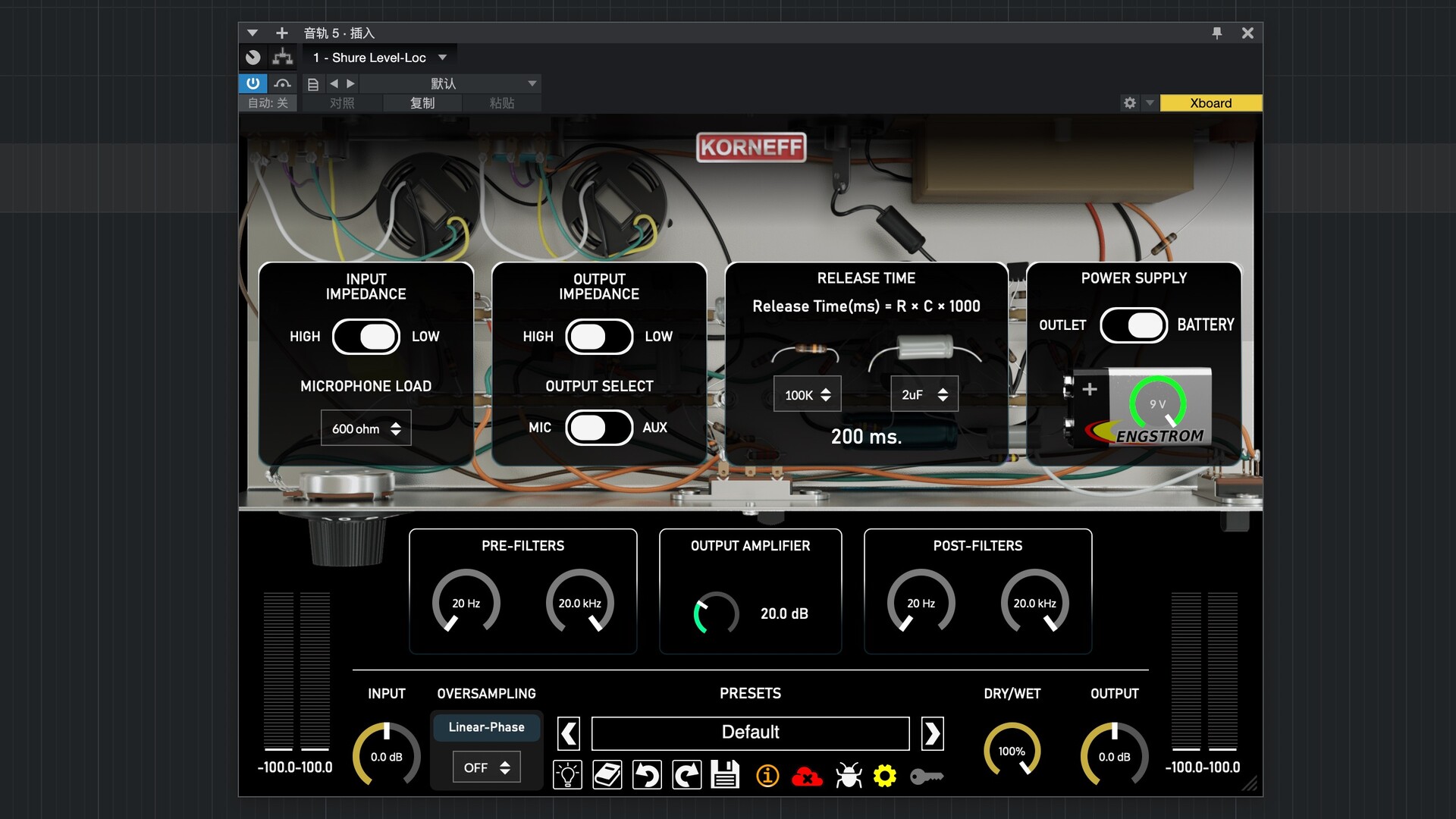The height and width of the screenshot is (819, 1456).
Task: Click the gray license key icon
Action: point(927,777)
